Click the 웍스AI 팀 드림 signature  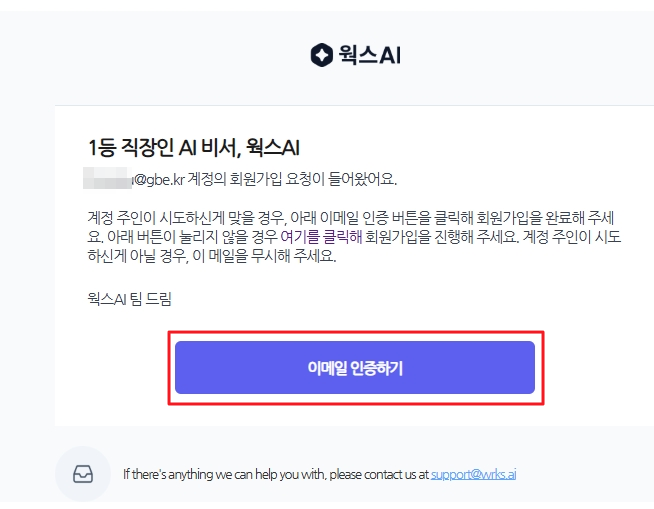(129, 299)
